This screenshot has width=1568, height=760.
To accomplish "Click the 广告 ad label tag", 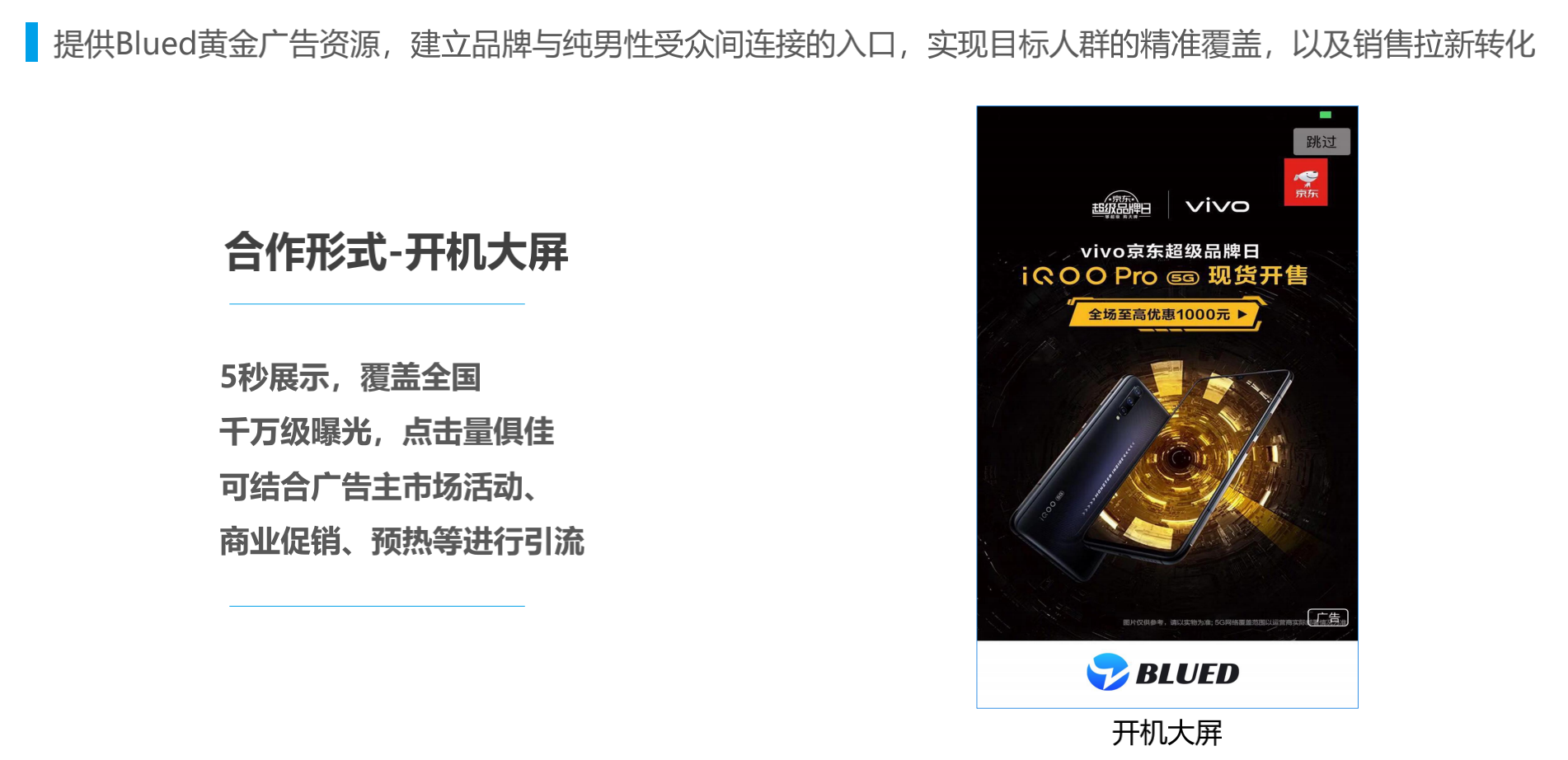I will 1327,617.
